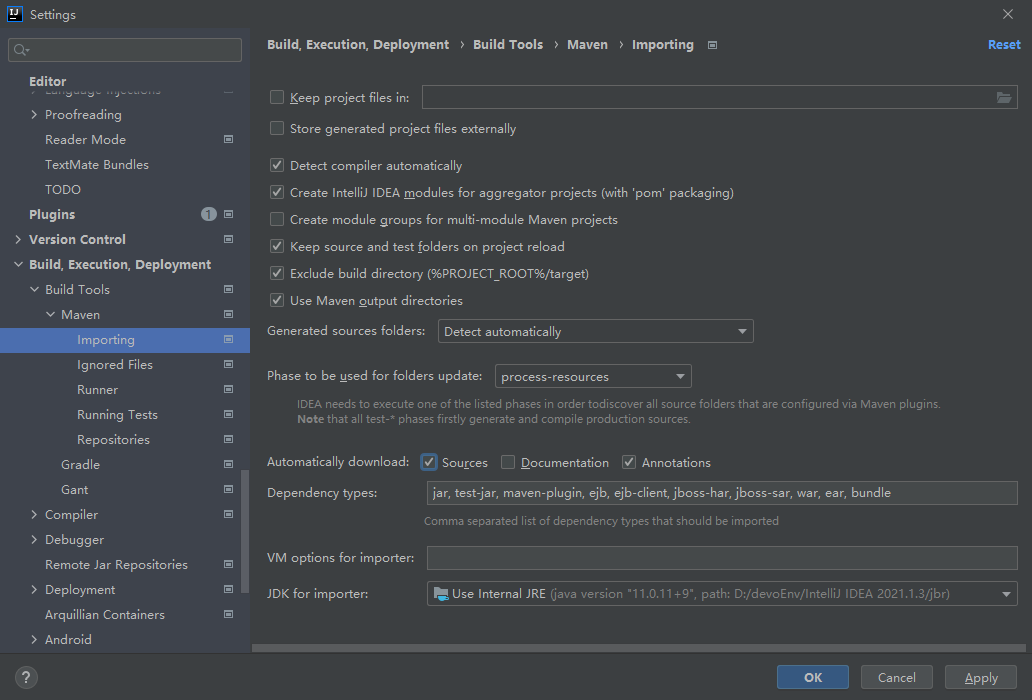Viewport: 1032px width, 700px height.
Task: Enable Keep project files in checkbox
Action: click(277, 97)
